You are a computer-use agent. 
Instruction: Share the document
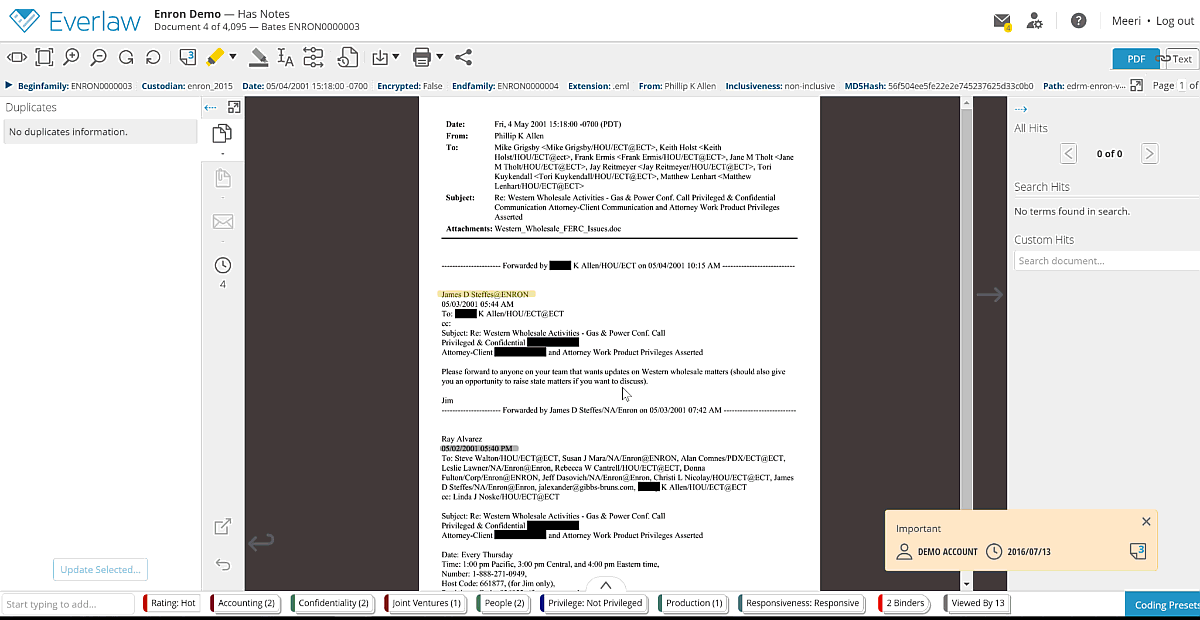(462, 57)
